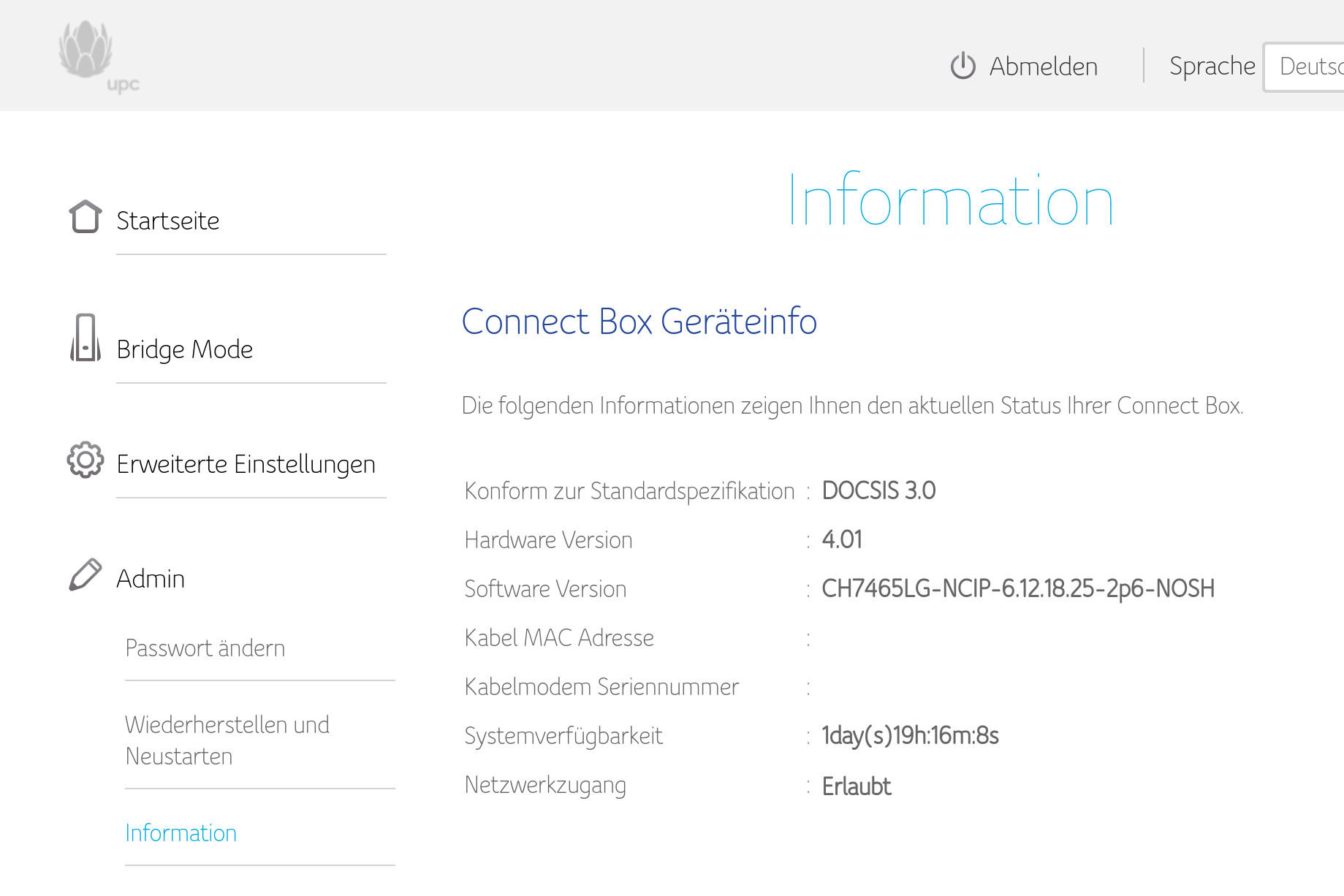The height and width of the screenshot is (896, 1344).
Task: Select the highlighted Information menu entry
Action: click(181, 833)
